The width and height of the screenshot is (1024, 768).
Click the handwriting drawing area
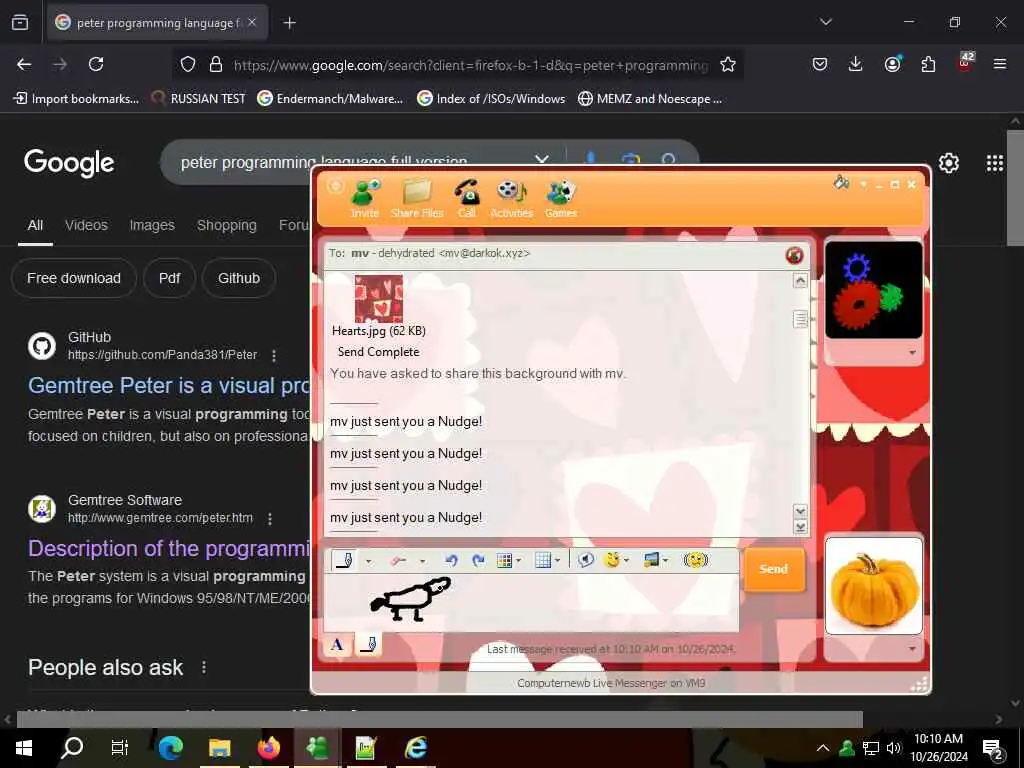click(x=532, y=602)
